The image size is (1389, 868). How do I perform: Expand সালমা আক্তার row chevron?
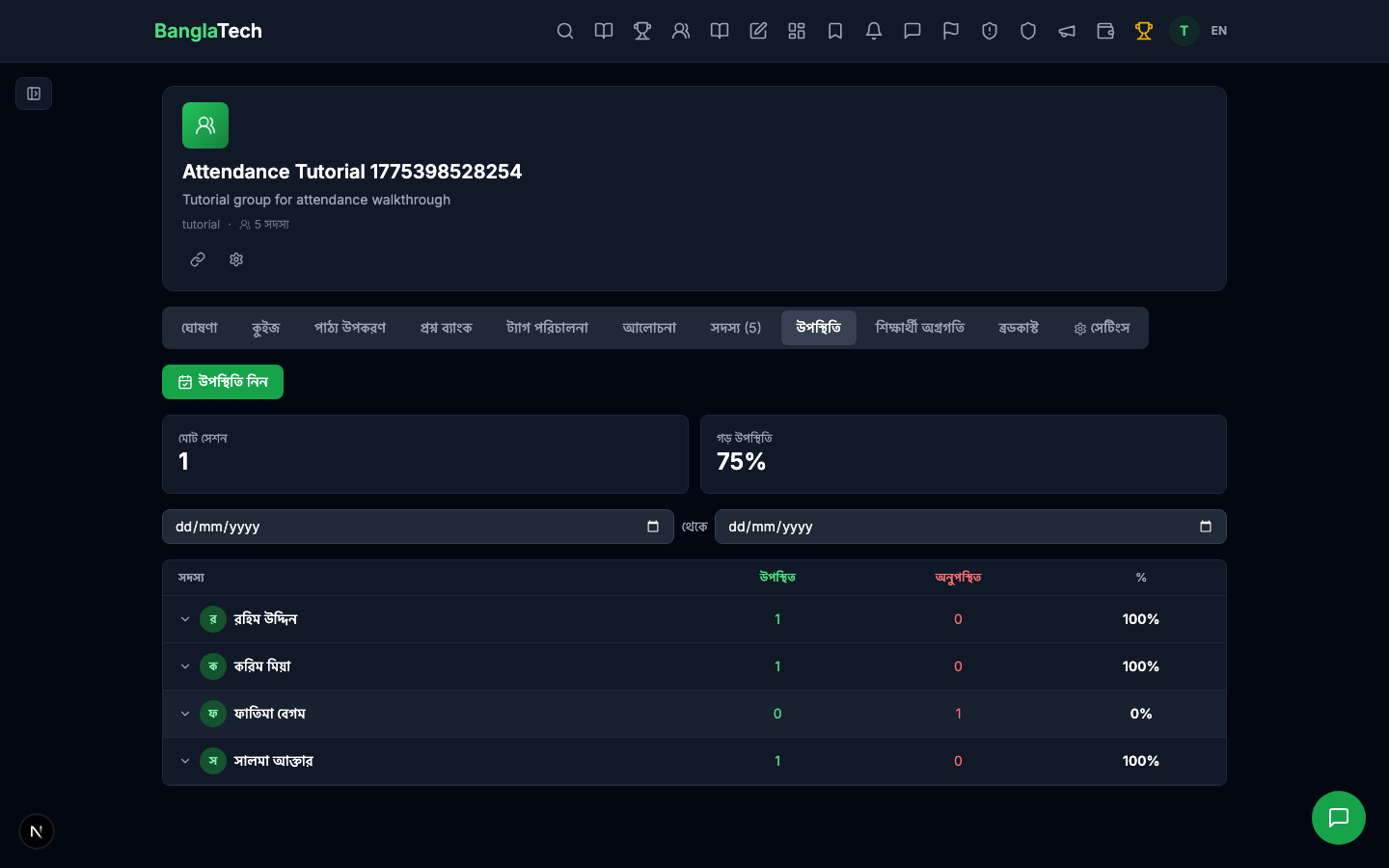coord(185,761)
